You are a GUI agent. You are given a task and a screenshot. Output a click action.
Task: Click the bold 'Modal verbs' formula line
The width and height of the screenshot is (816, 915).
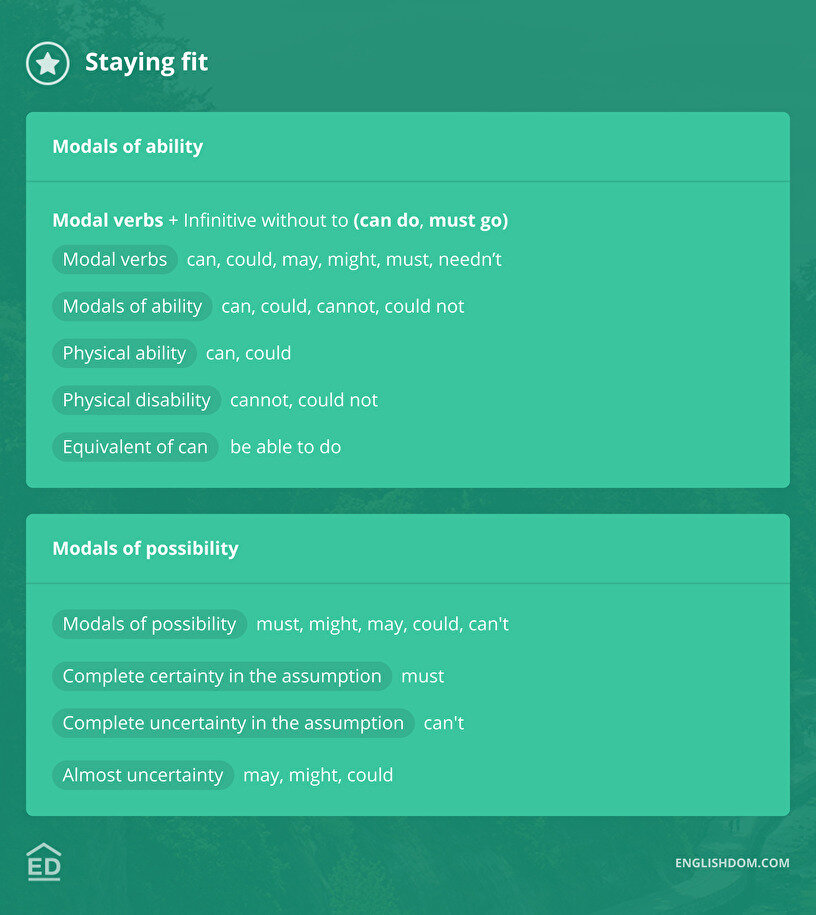(280, 220)
